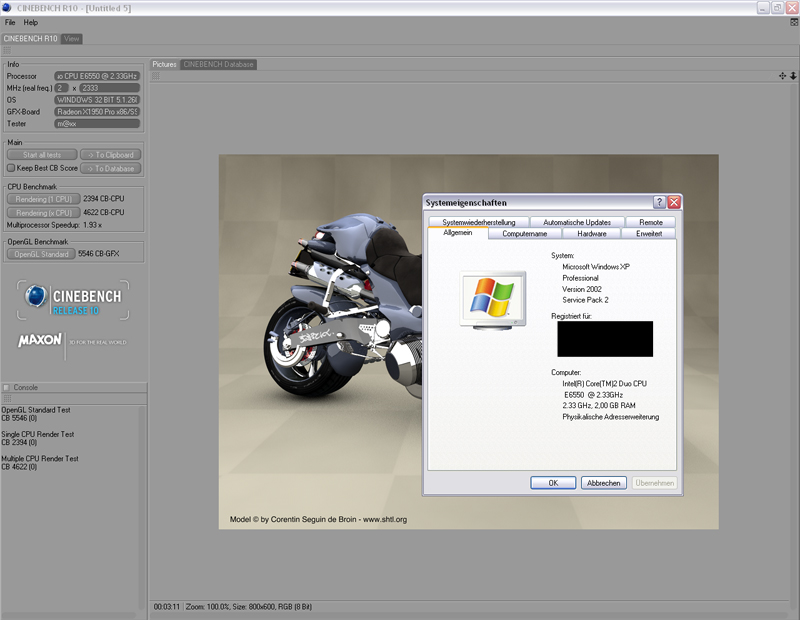Click 'Multiple CPU Render Test' console line

[x=40, y=459]
